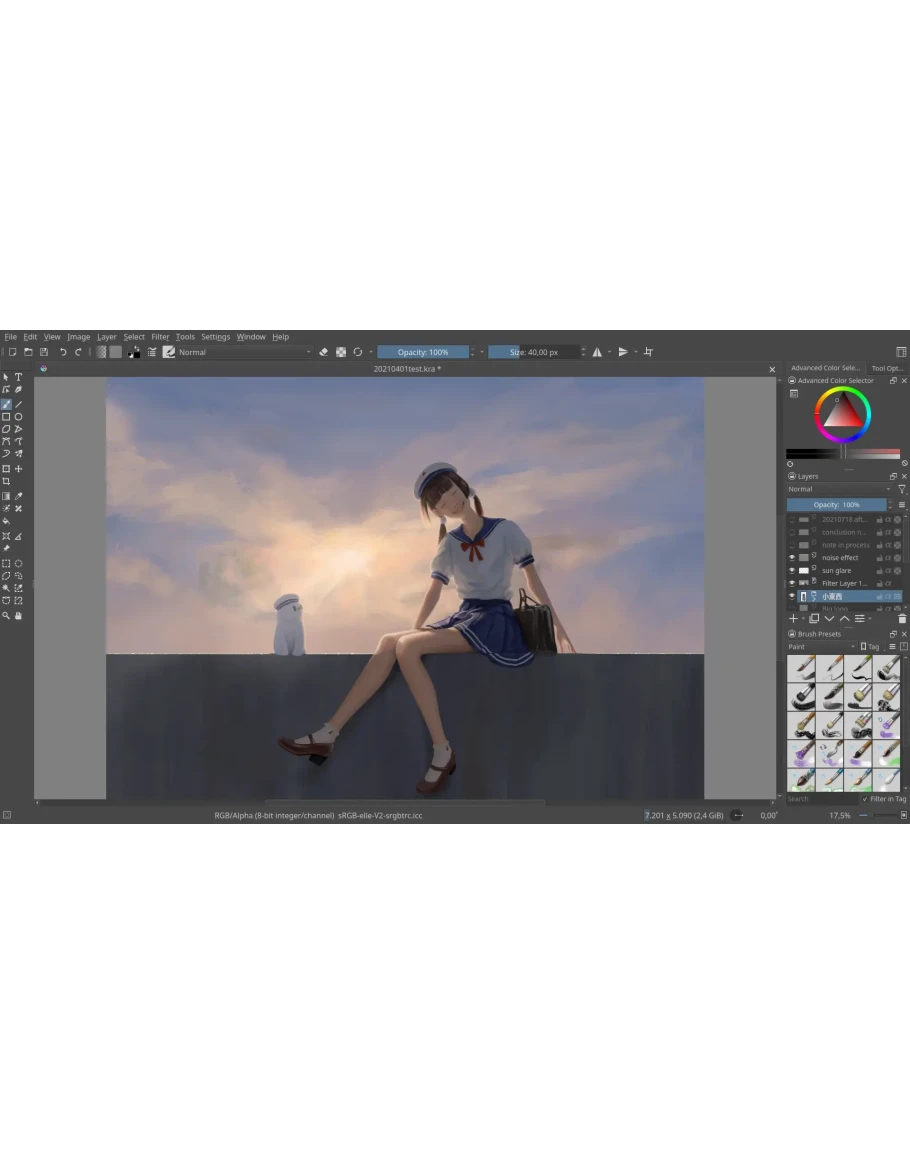
Task: Delete the layer using the trash icon
Action: click(901, 619)
